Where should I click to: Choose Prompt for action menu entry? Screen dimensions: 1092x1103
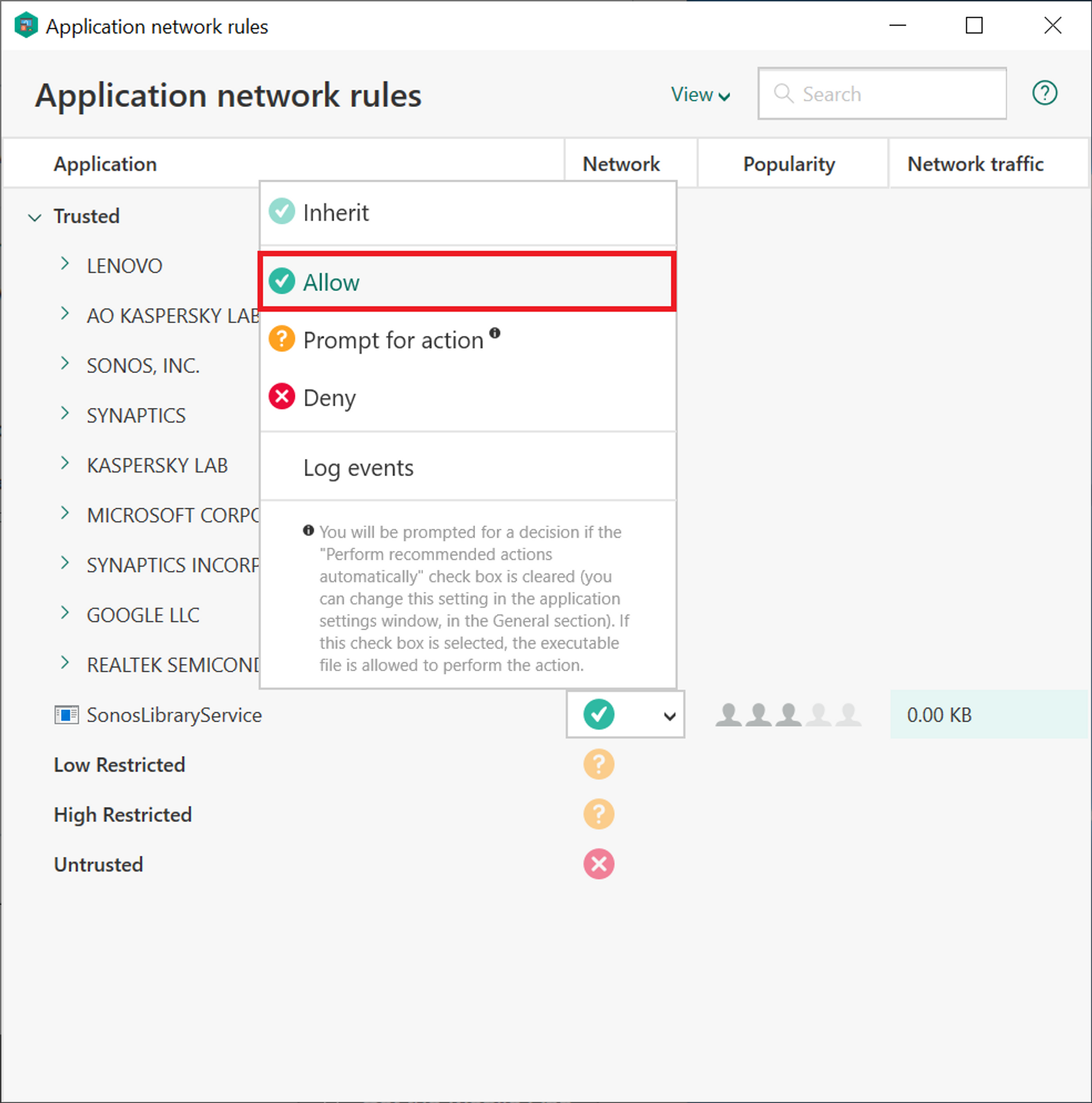point(393,341)
